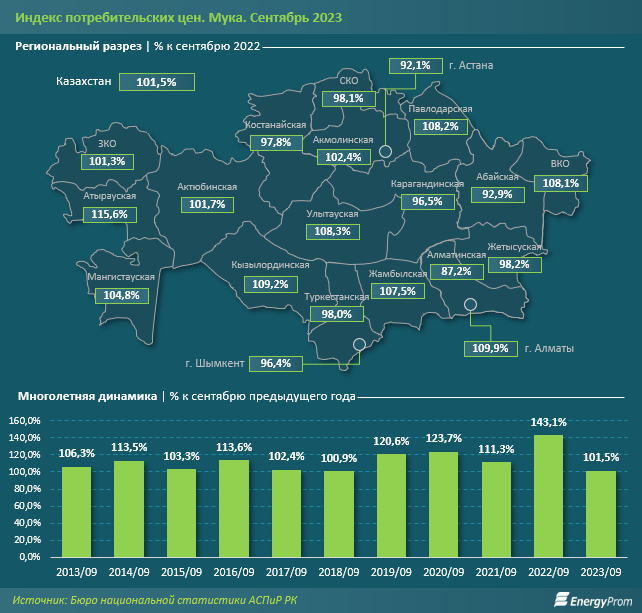
Task: Select the 2022/09 bar showing 143,1%
Action: pos(548,496)
